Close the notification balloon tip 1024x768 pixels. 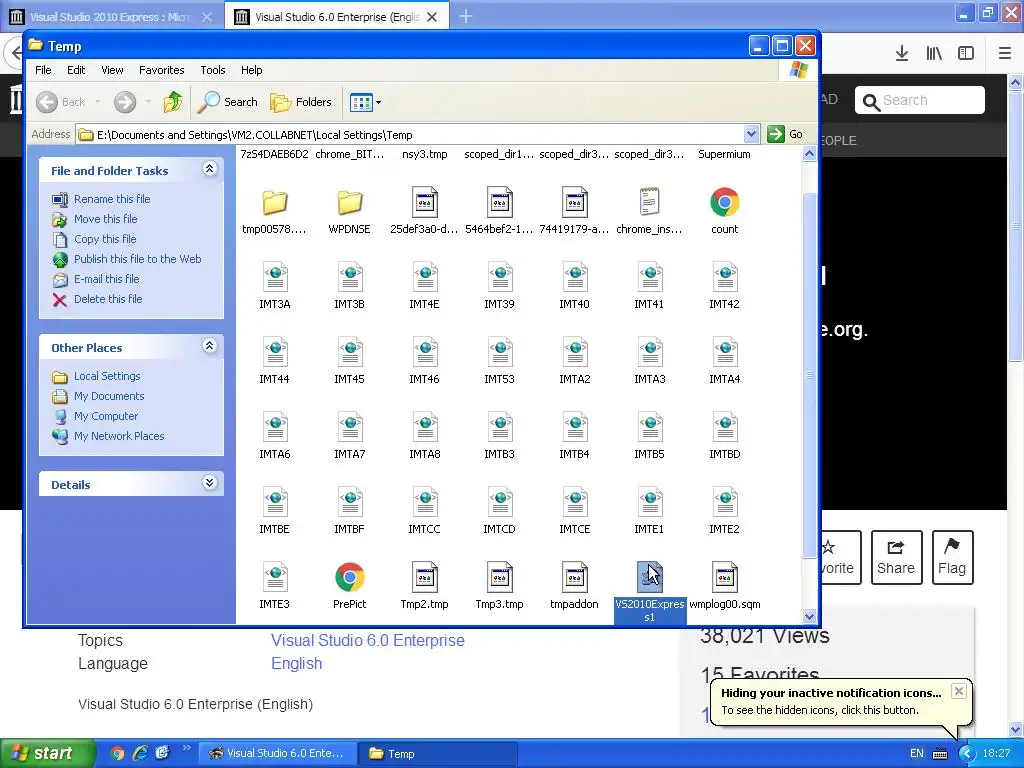pos(958,691)
